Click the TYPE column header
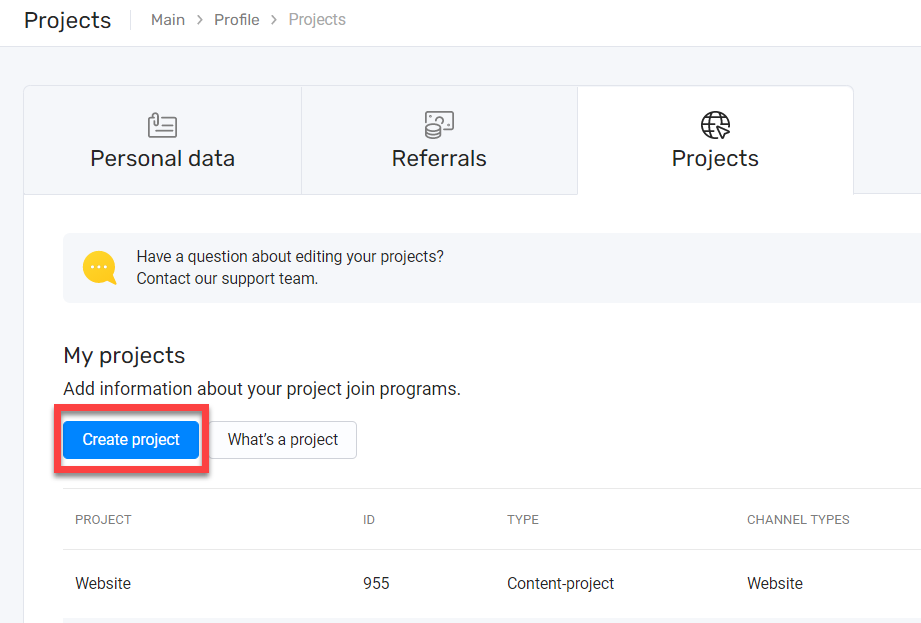921x623 pixels. pyautogui.click(x=523, y=520)
